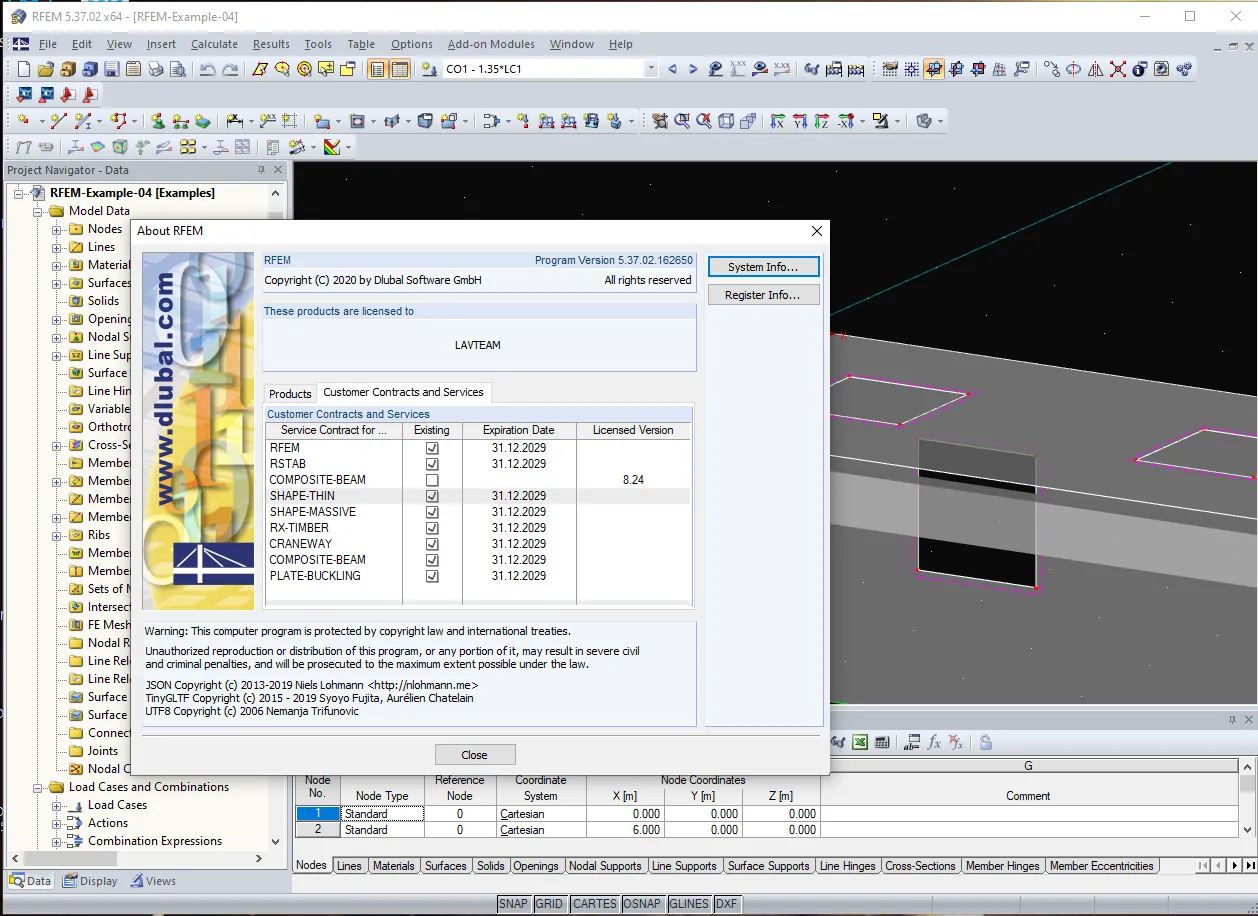Click the RFEM application icon in the title bar
Screen dimensions: 1258x916
[19, 17]
